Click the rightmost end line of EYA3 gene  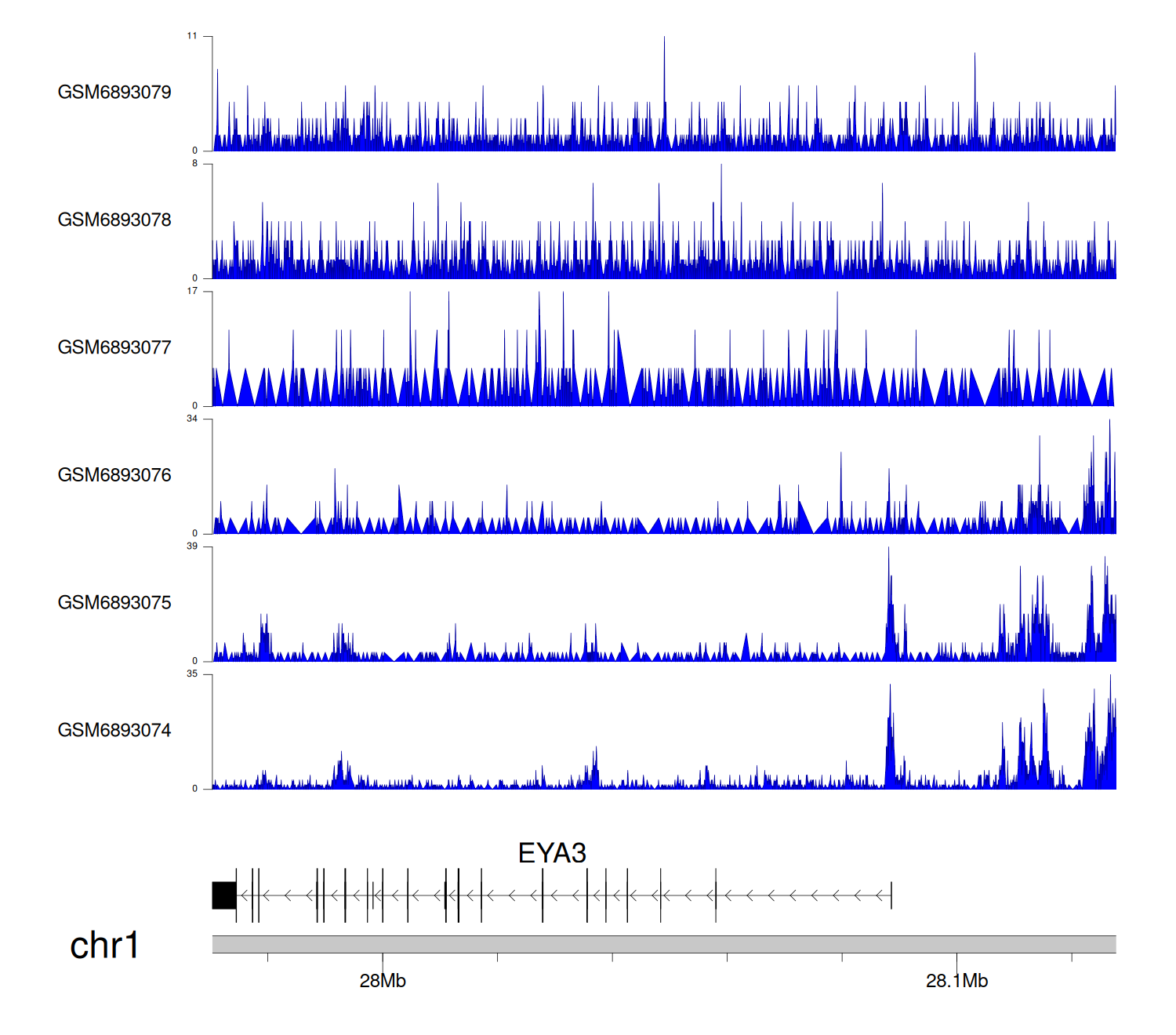[891, 895]
